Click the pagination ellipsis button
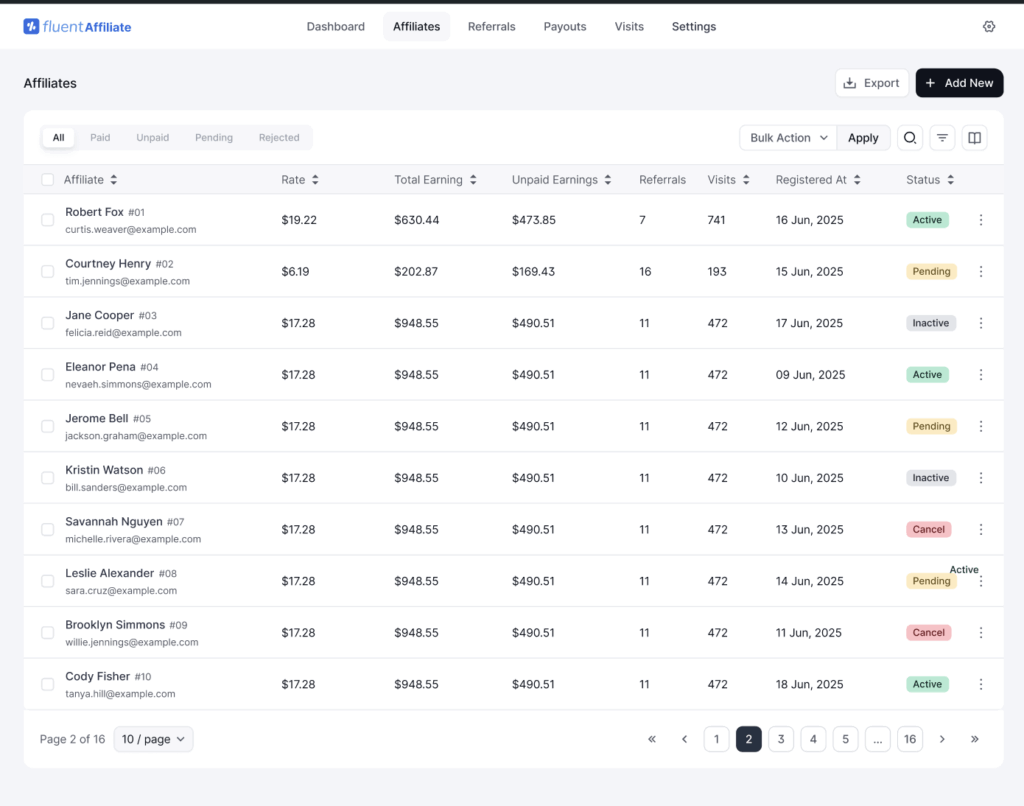The height and width of the screenshot is (806, 1024). (x=878, y=739)
